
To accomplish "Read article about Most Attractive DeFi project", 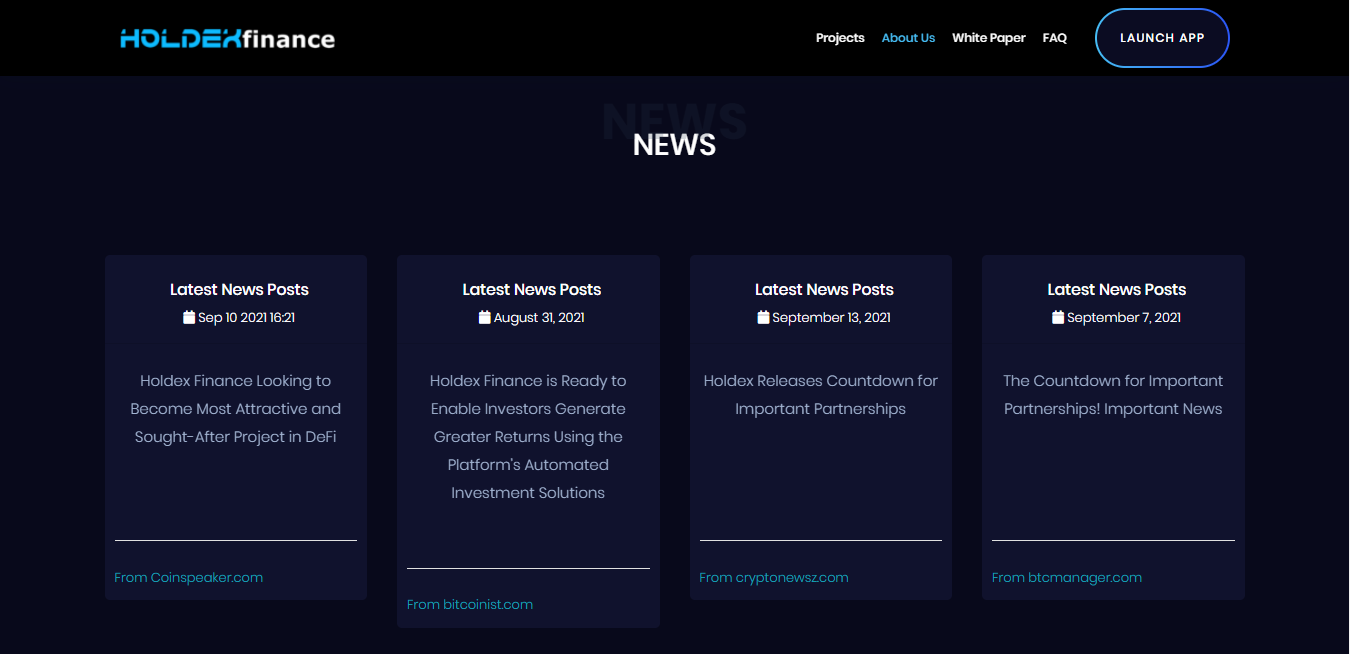I will [236, 409].
